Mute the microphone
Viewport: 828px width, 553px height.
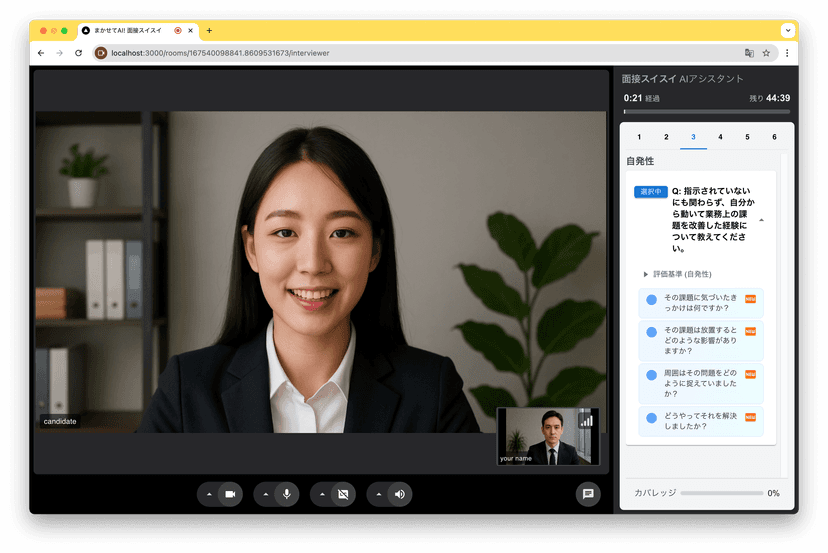pyautogui.click(x=287, y=494)
